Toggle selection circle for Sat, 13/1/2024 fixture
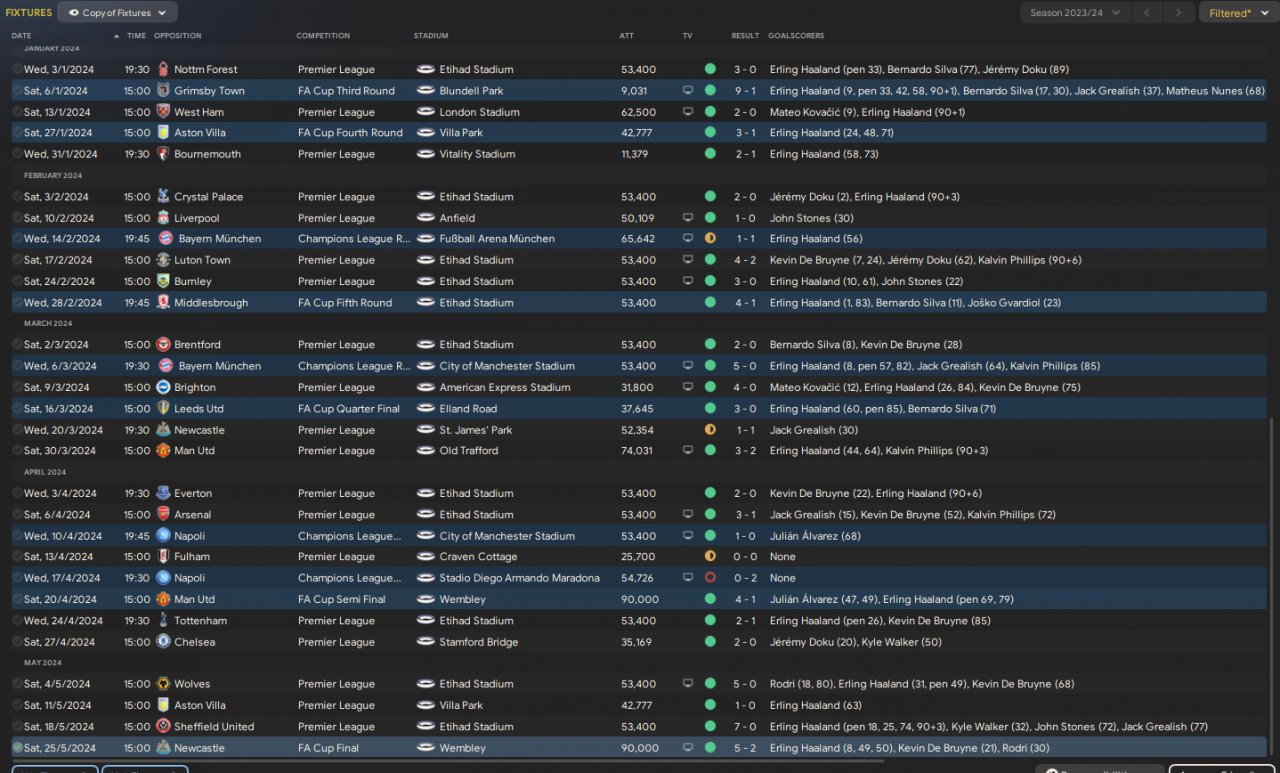This screenshot has height=773, width=1280. (17, 112)
